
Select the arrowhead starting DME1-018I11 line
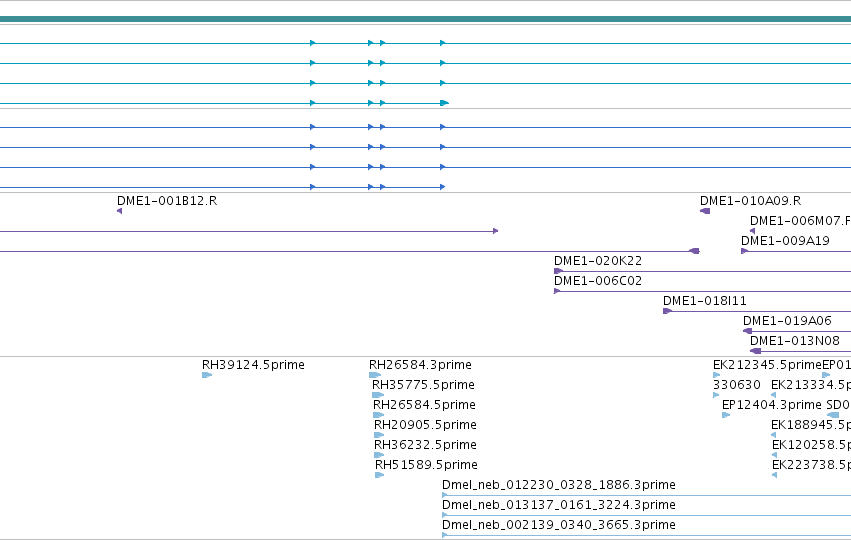pos(668,311)
